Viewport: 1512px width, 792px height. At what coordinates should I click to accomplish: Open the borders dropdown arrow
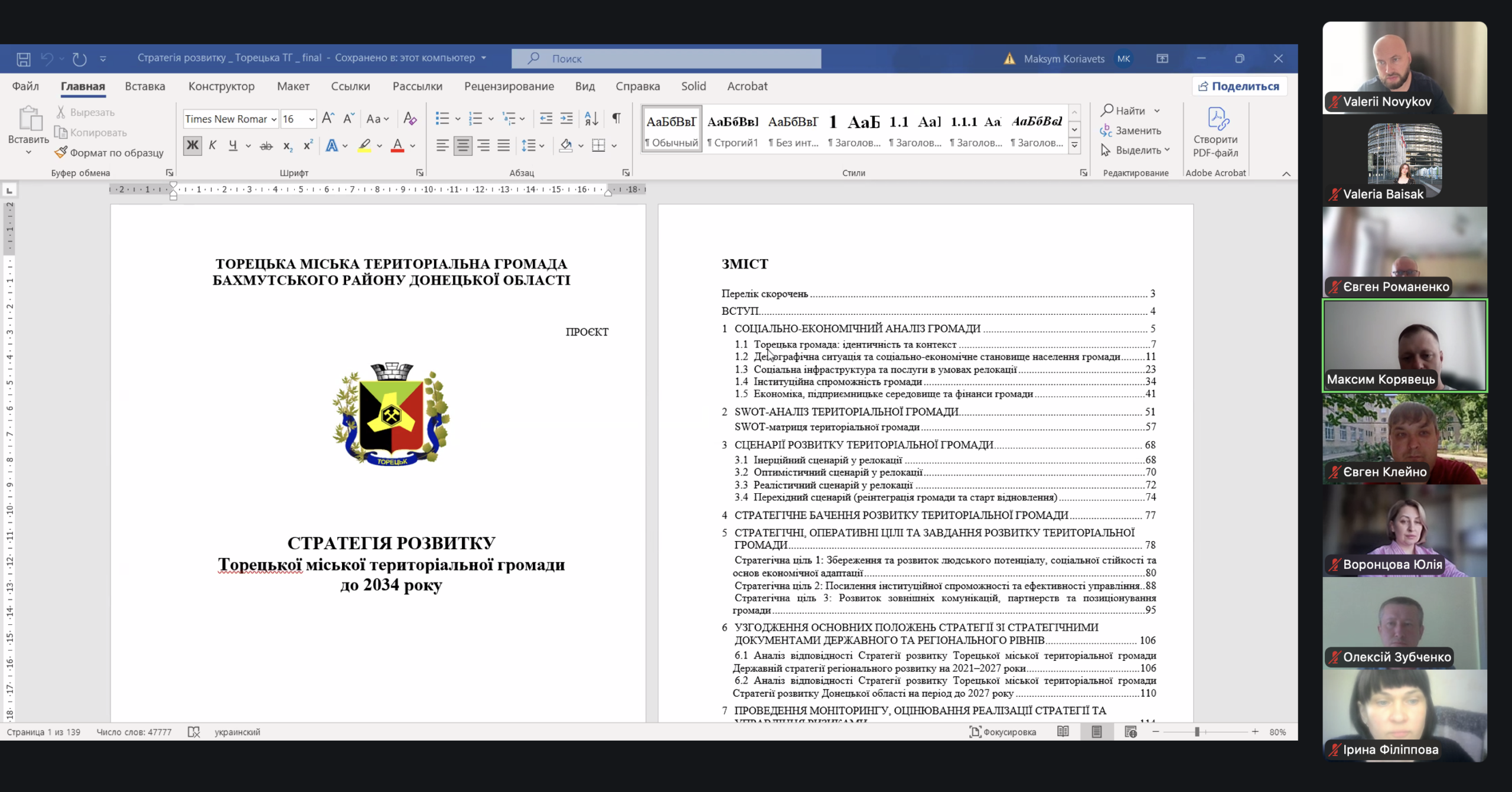[614, 145]
